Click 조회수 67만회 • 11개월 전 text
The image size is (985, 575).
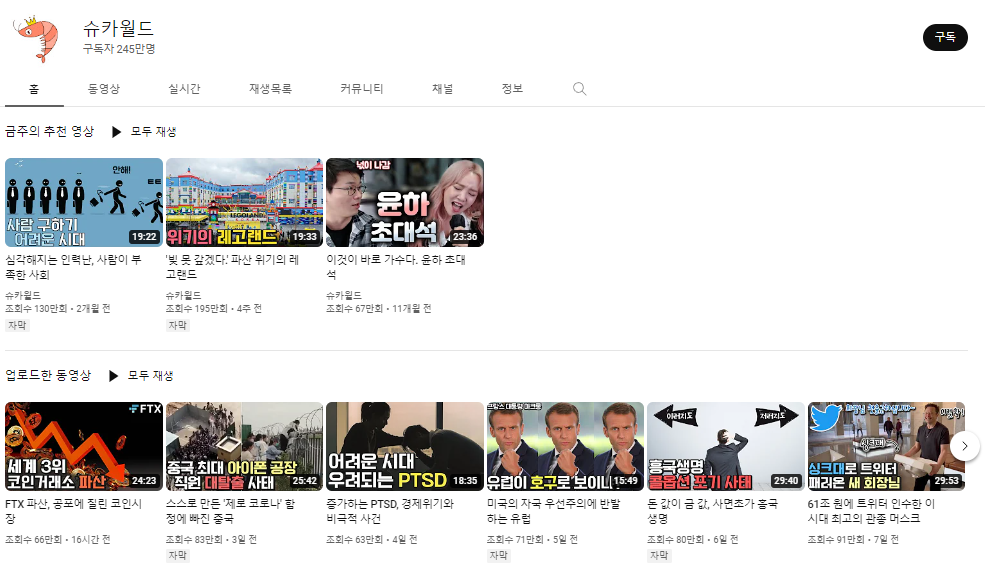click(x=379, y=309)
